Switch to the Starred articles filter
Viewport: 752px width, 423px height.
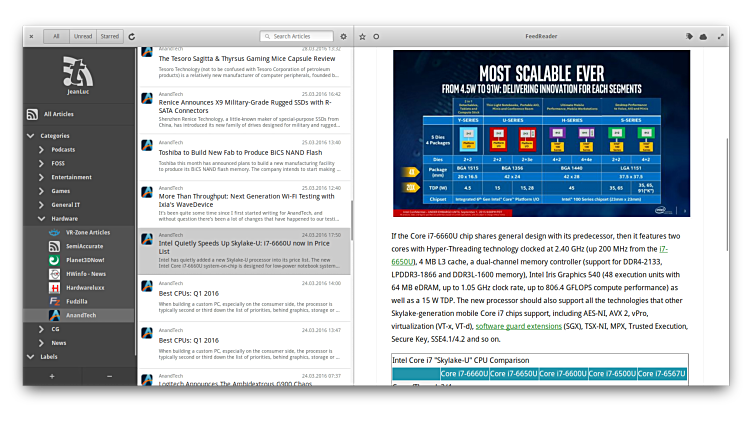[x=109, y=36]
